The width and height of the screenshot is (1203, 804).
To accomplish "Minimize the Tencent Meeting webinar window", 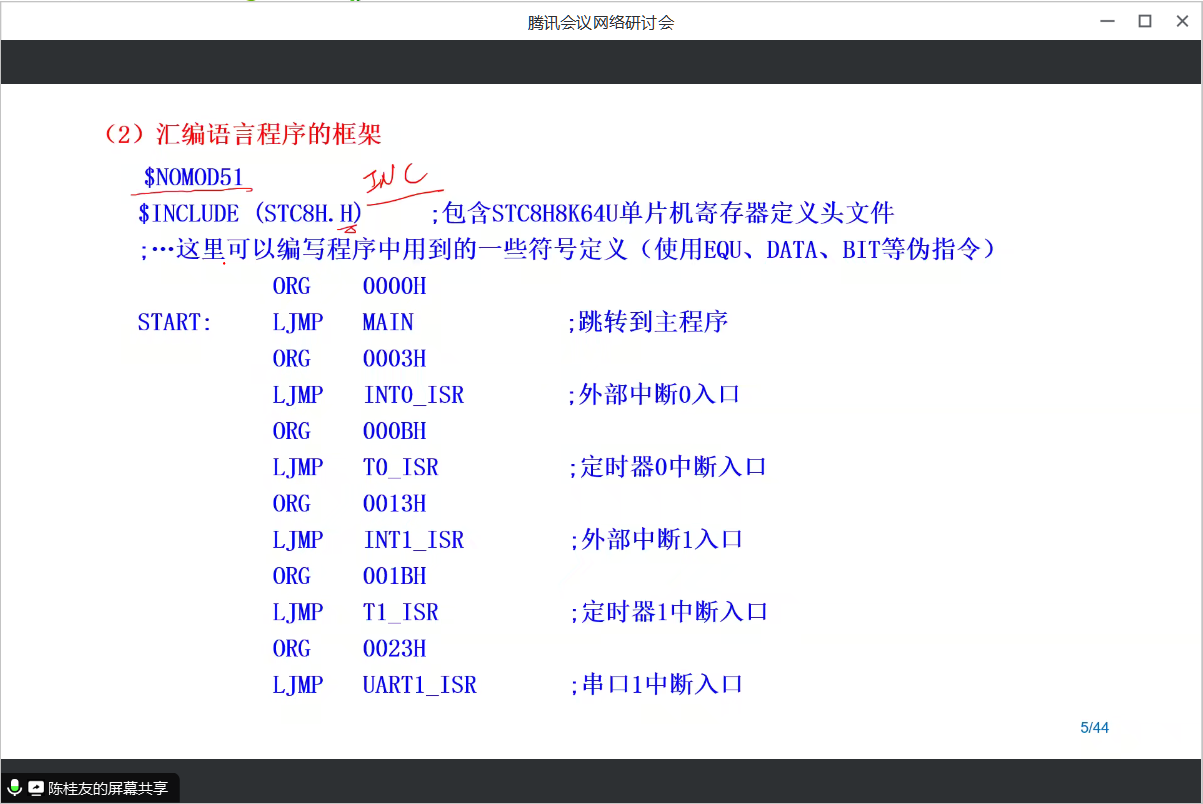I will (x=1107, y=21).
